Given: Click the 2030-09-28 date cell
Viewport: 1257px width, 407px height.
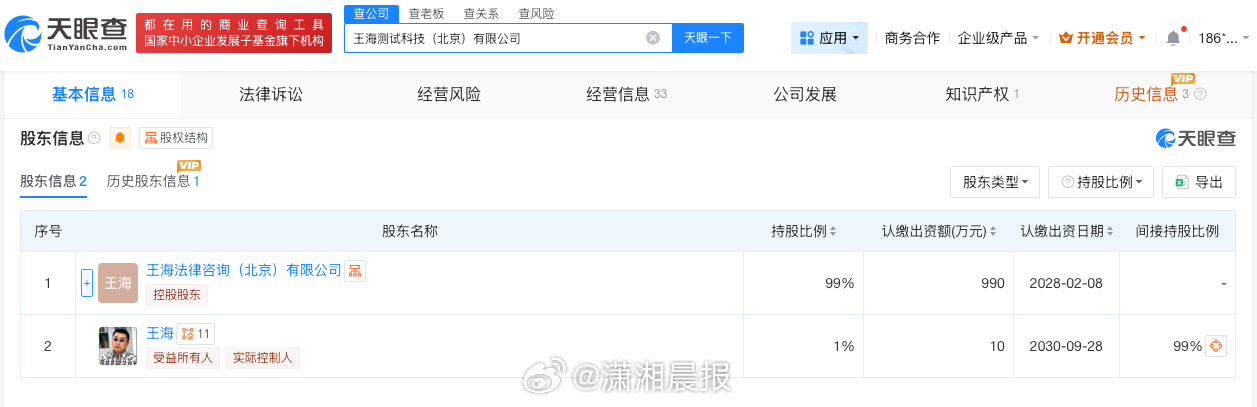Looking at the screenshot, I should (1066, 346).
